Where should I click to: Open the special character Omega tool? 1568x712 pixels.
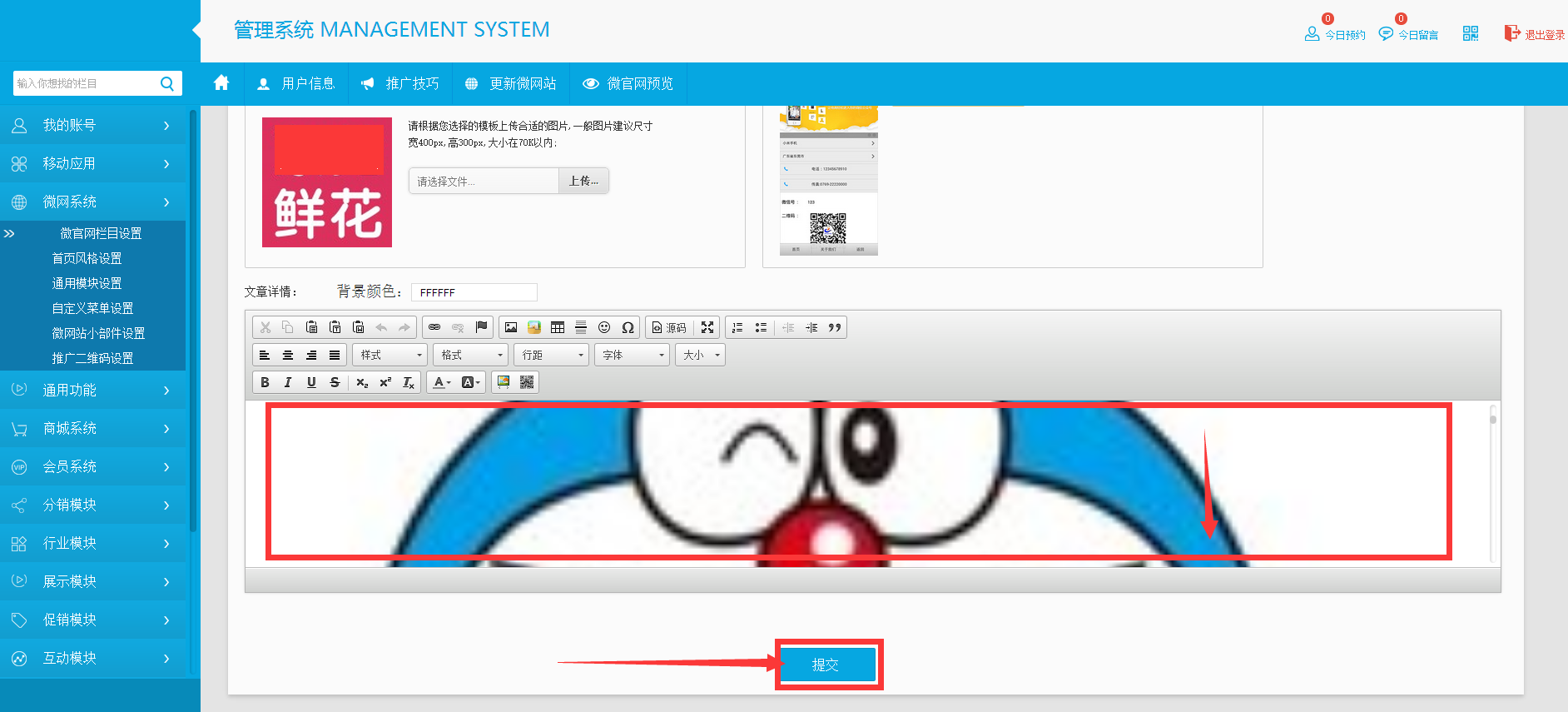tap(628, 327)
